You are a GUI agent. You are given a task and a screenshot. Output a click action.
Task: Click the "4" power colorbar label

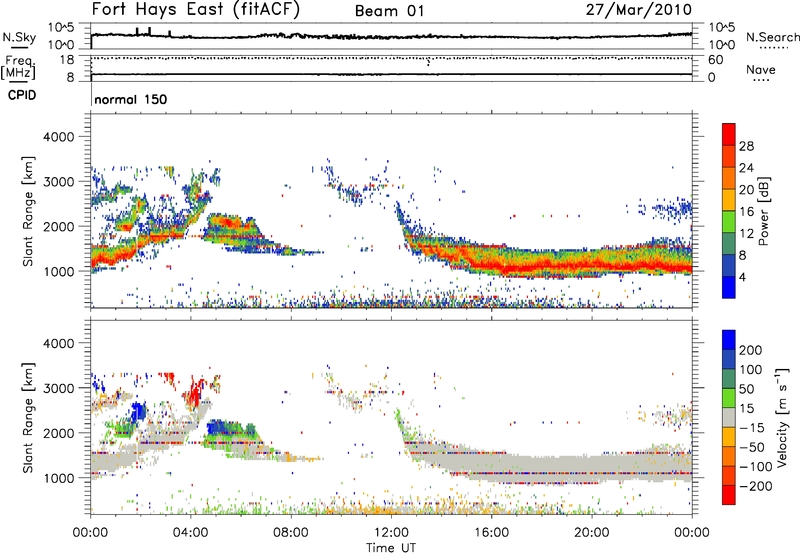pos(743,277)
